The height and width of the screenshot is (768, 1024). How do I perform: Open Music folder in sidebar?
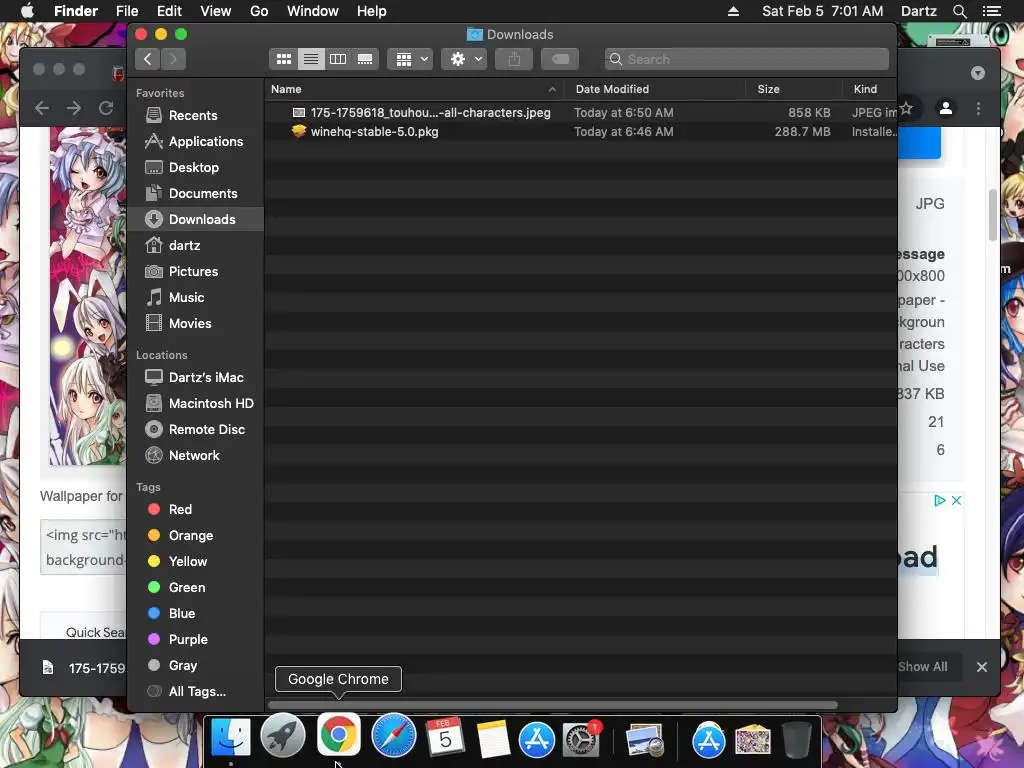point(196,298)
